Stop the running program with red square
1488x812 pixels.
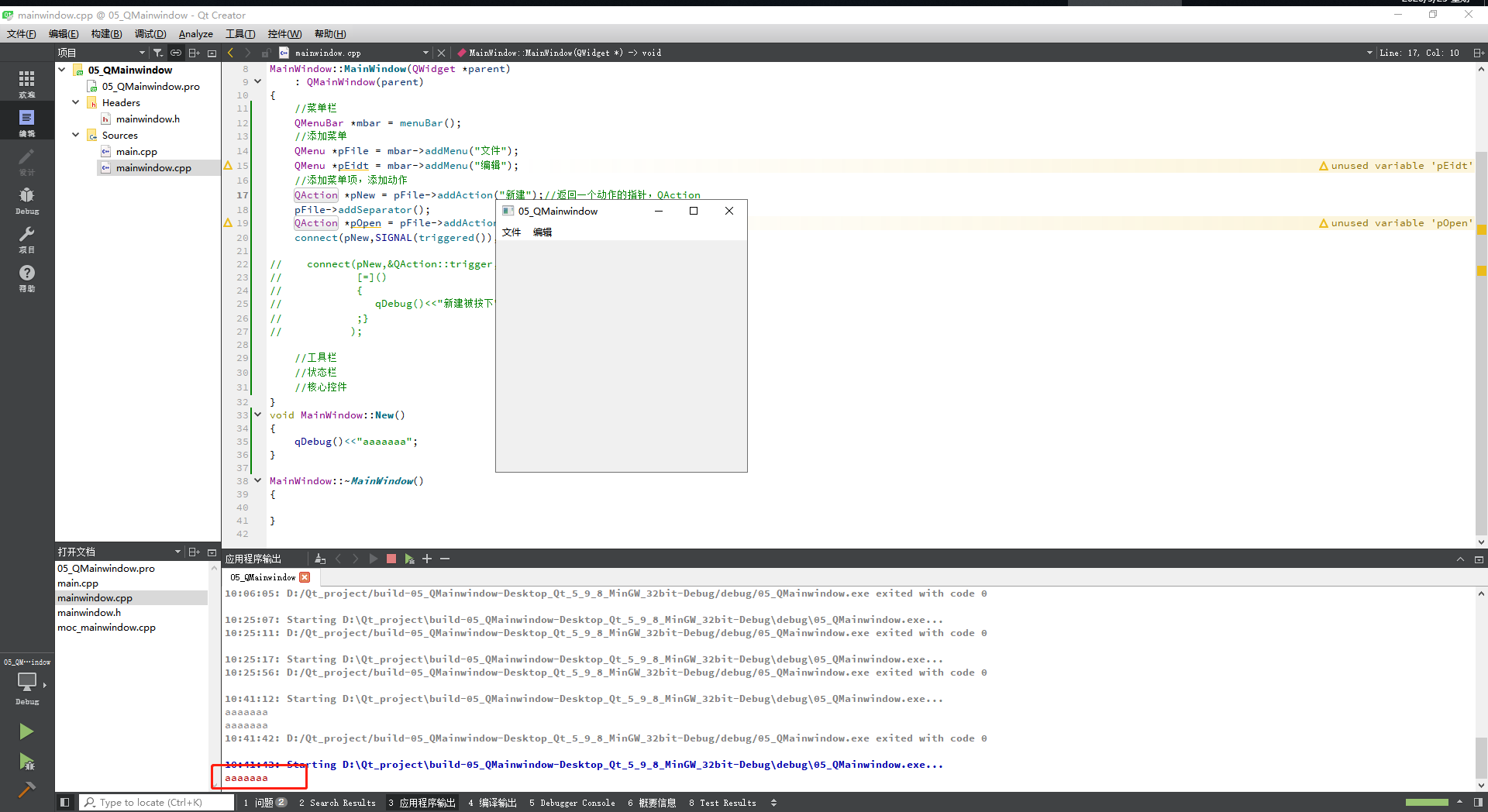coord(391,559)
